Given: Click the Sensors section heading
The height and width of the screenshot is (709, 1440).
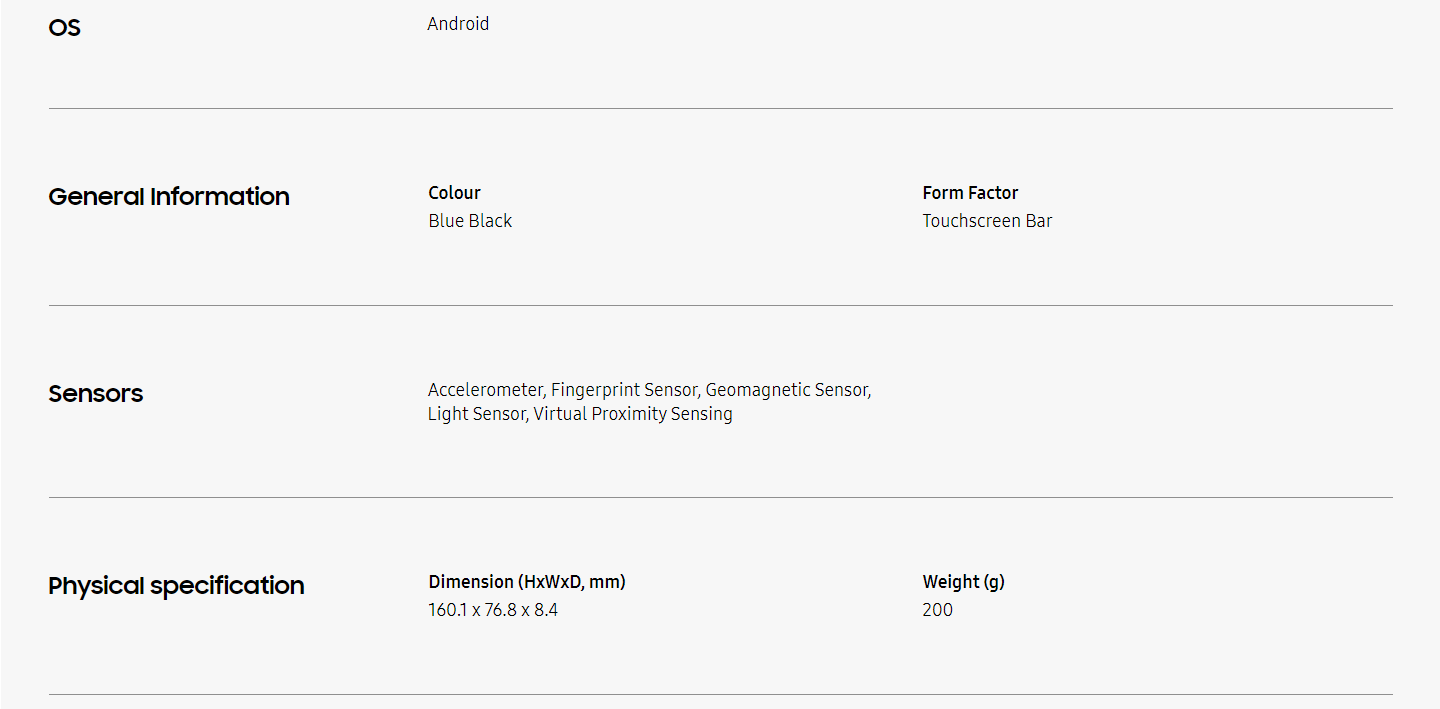Looking at the screenshot, I should 96,394.
